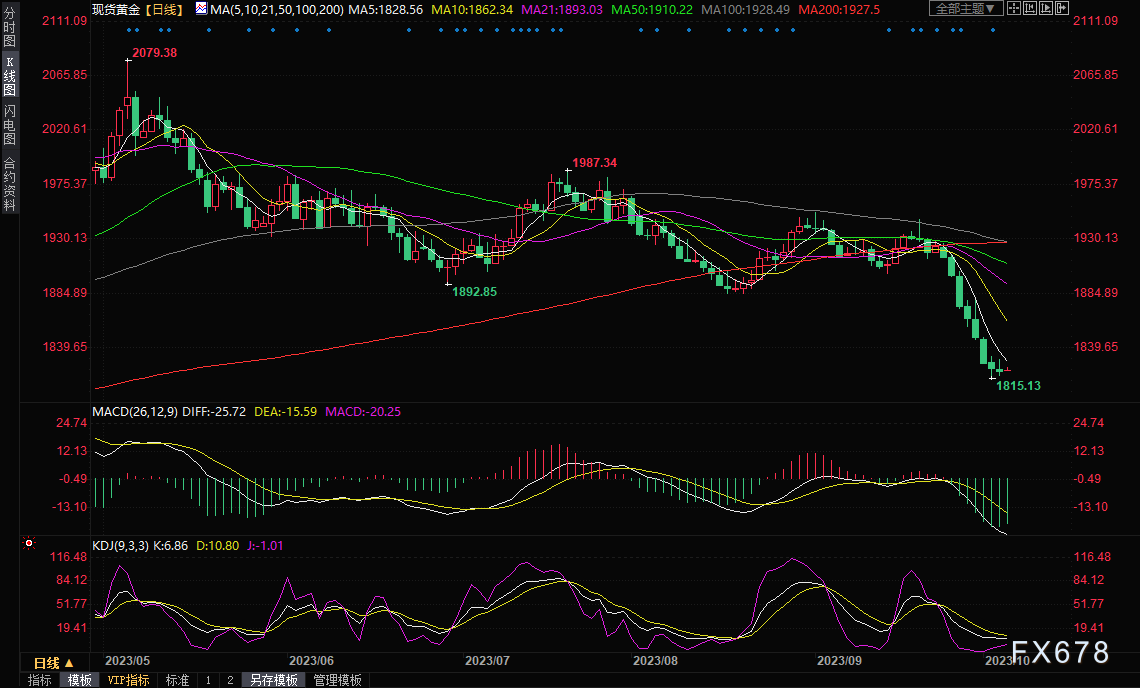Select the 模板 bottom tab
The width and height of the screenshot is (1140, 688).
coord(80,680)
